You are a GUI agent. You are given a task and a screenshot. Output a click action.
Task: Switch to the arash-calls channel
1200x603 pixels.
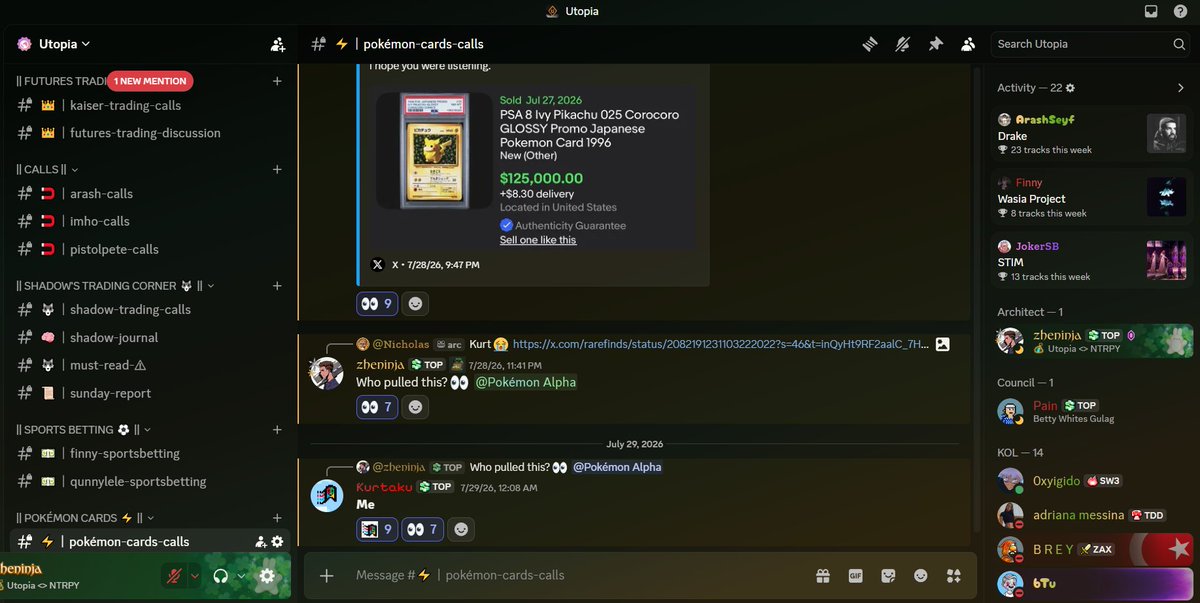148,194
